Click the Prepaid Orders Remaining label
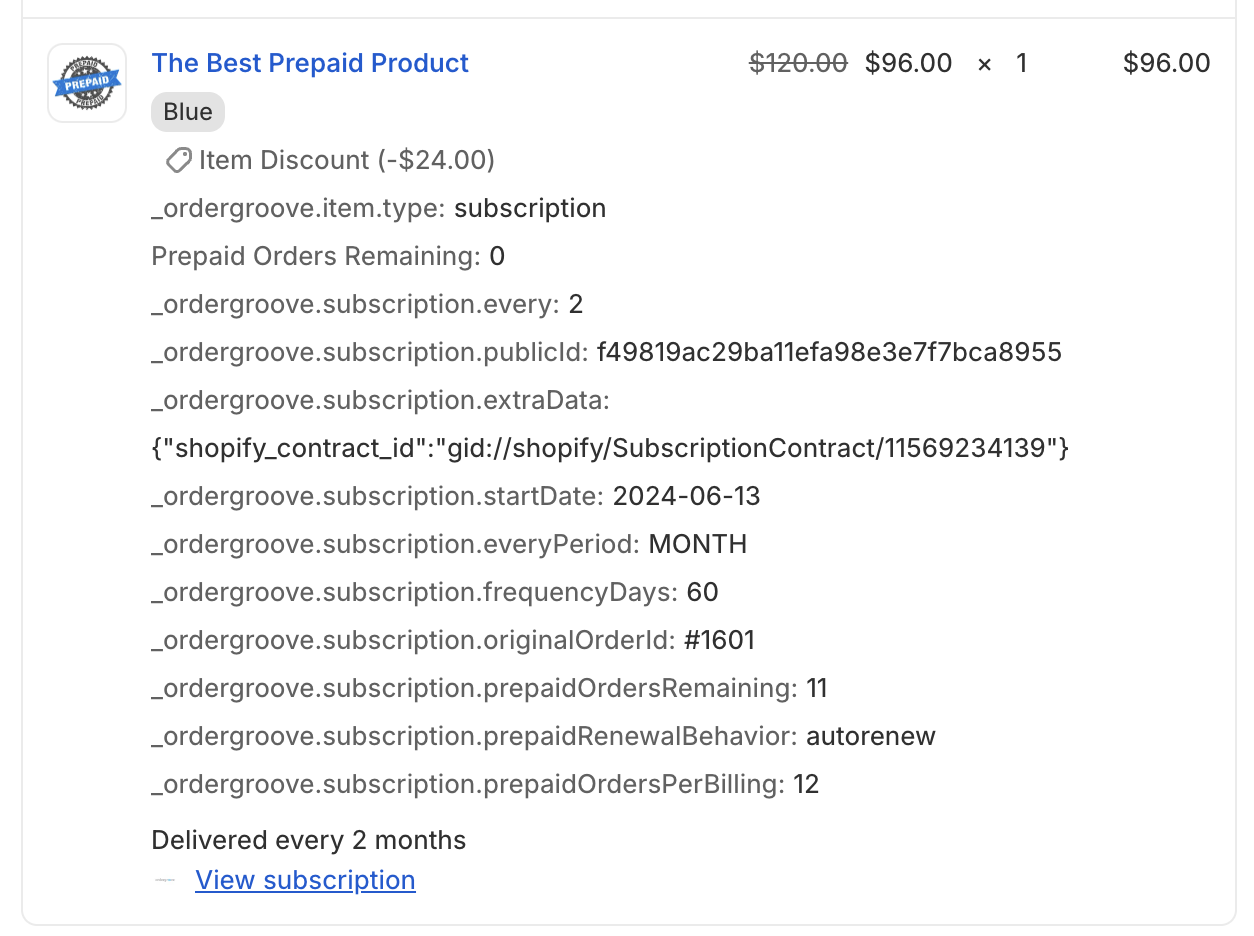The image size is (1254, 936). pos(316,256)
